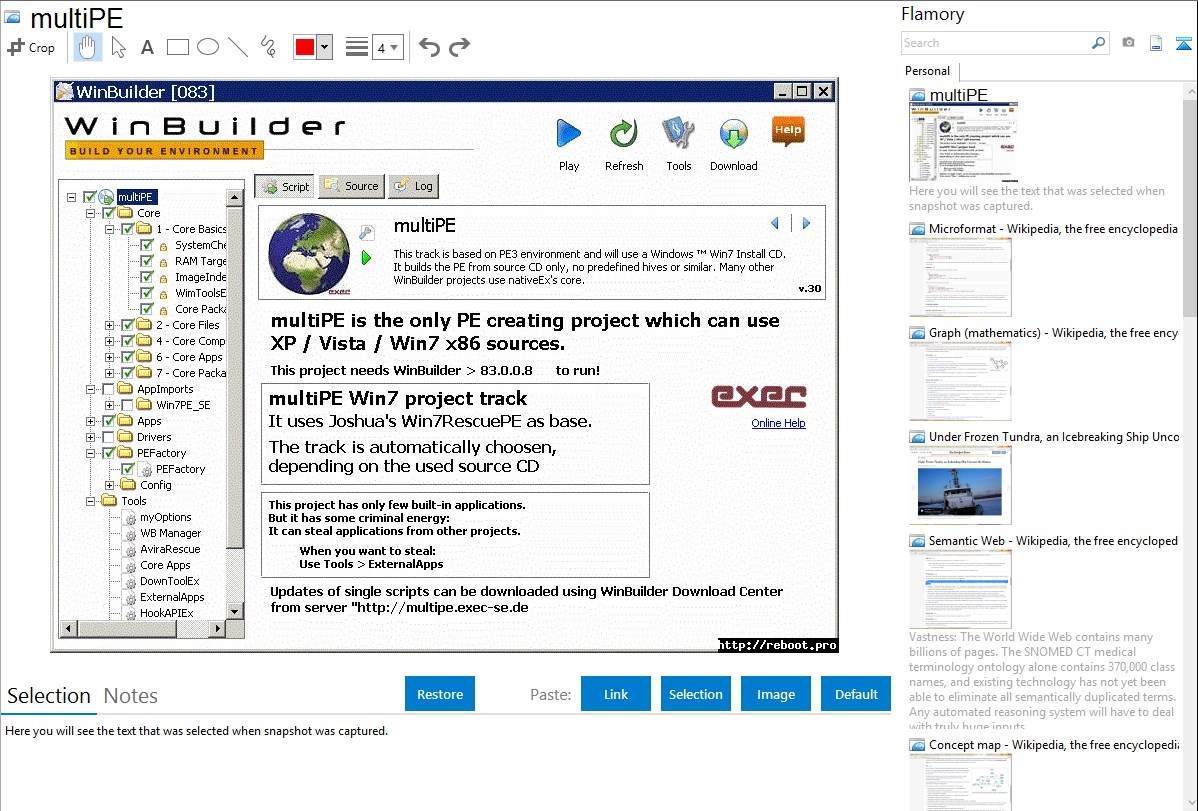Enable the Win7PE_SE checkbox
This screenshot has height=811, width=1198.
128,405
